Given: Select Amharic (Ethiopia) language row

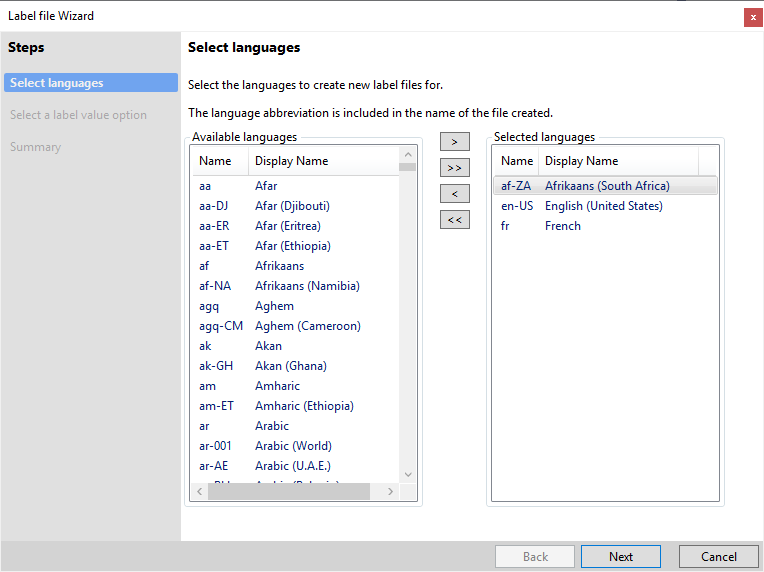Looking at the screenshot, I should pyautogui.click(x=304, y=406).
